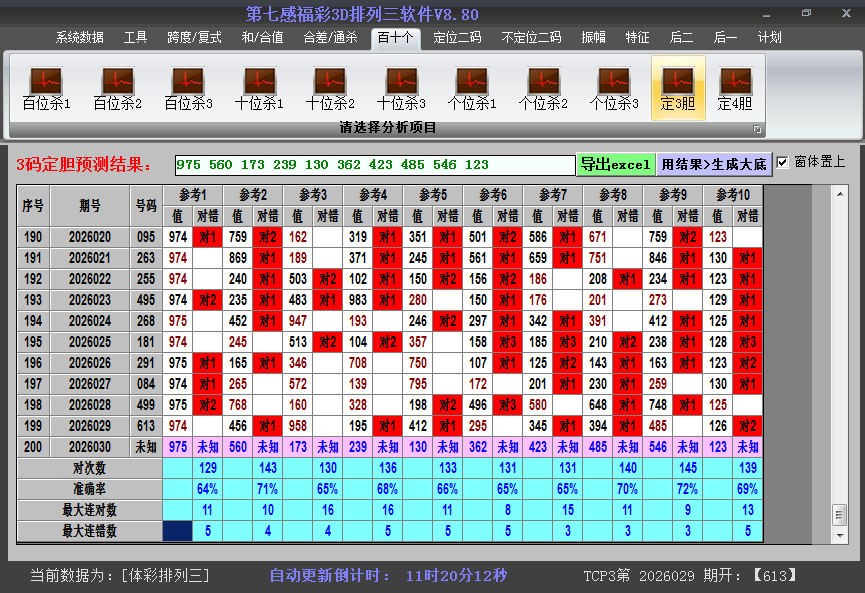Click the 导出excel button
This screenshot has height=593, width=865.
click(616, 164)
